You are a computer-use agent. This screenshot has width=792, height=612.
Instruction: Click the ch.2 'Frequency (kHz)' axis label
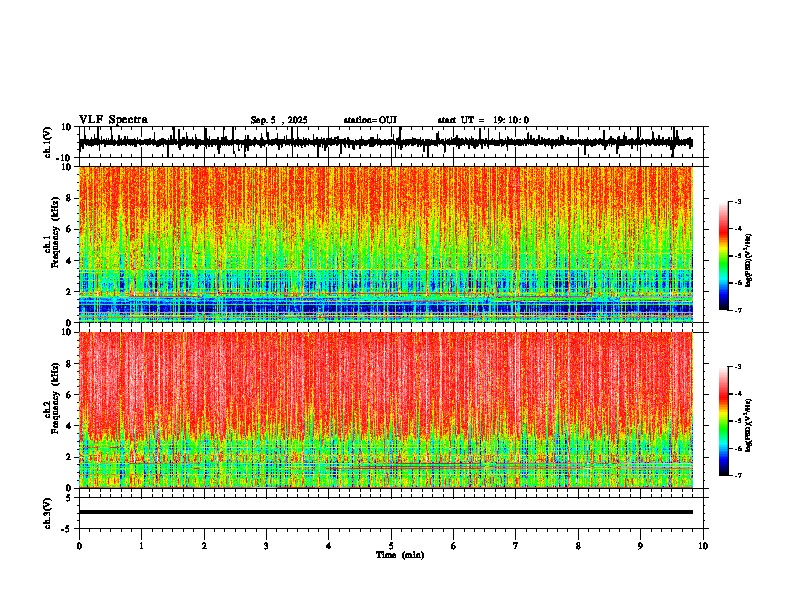pos(56,398)
